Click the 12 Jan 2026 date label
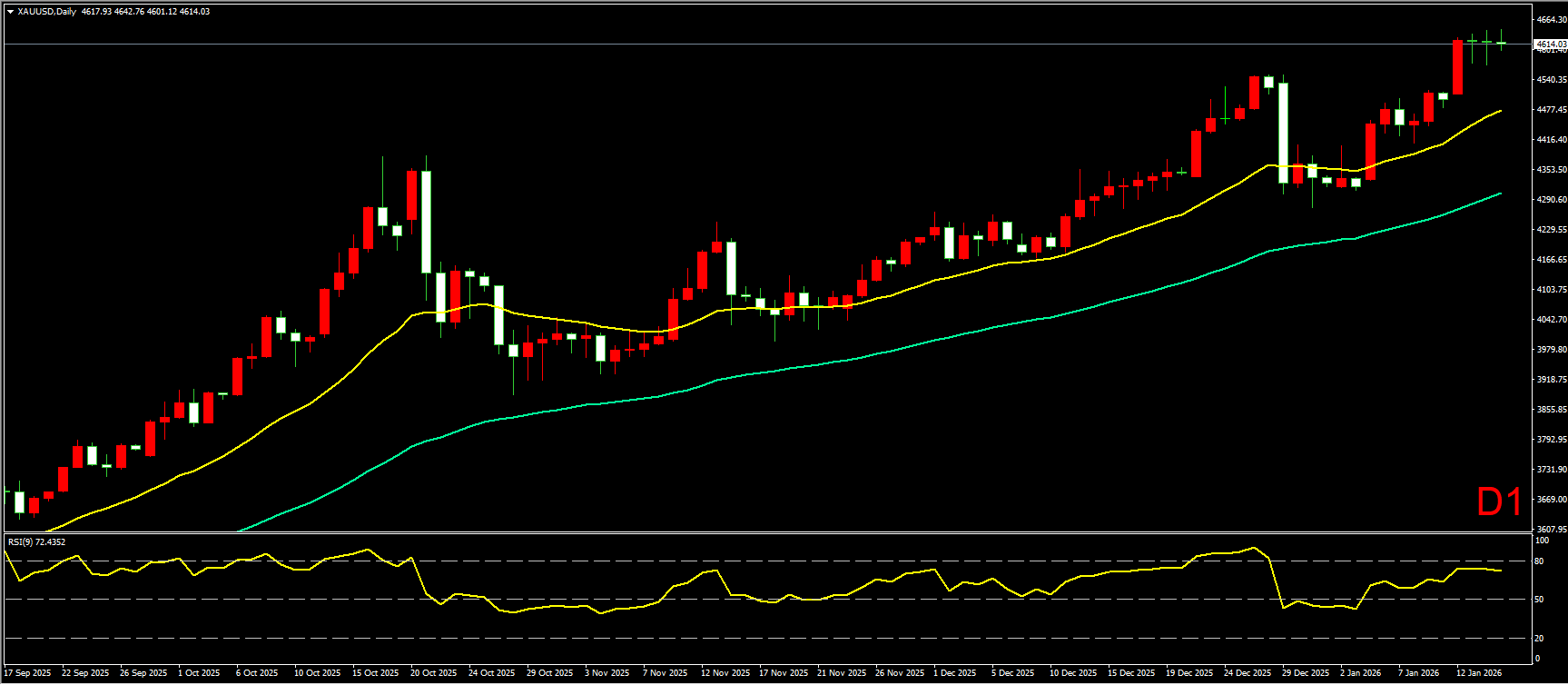The width and height of the screenshot is (1568, 685). tap(1479, 673)
